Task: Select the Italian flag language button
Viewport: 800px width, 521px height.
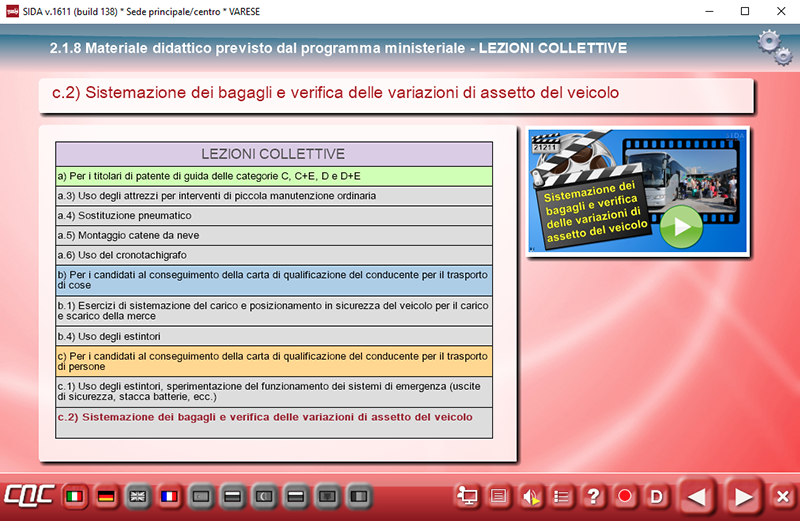Action: tap(74, 495)
